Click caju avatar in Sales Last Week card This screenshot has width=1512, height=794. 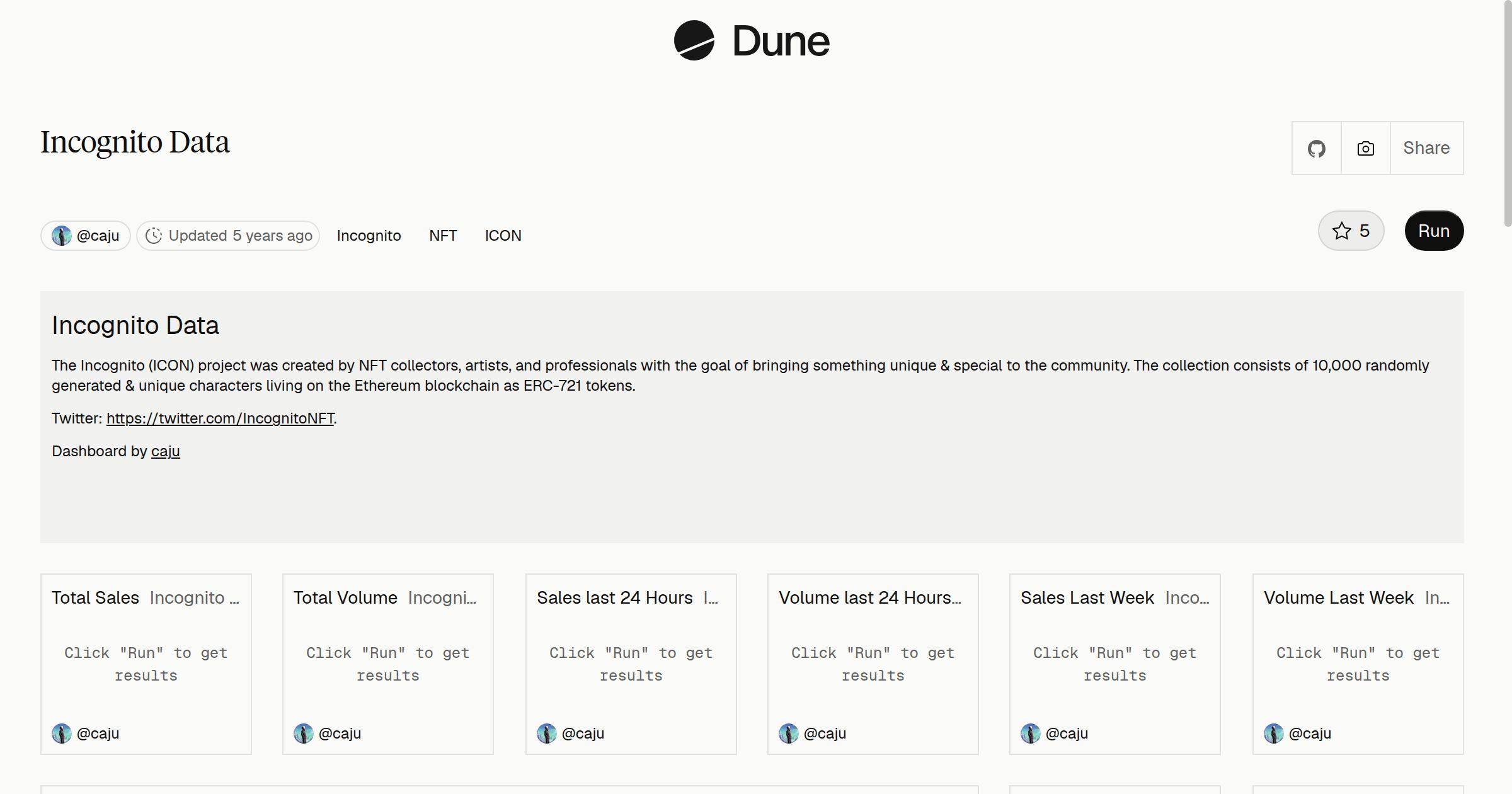[1031, 734]
